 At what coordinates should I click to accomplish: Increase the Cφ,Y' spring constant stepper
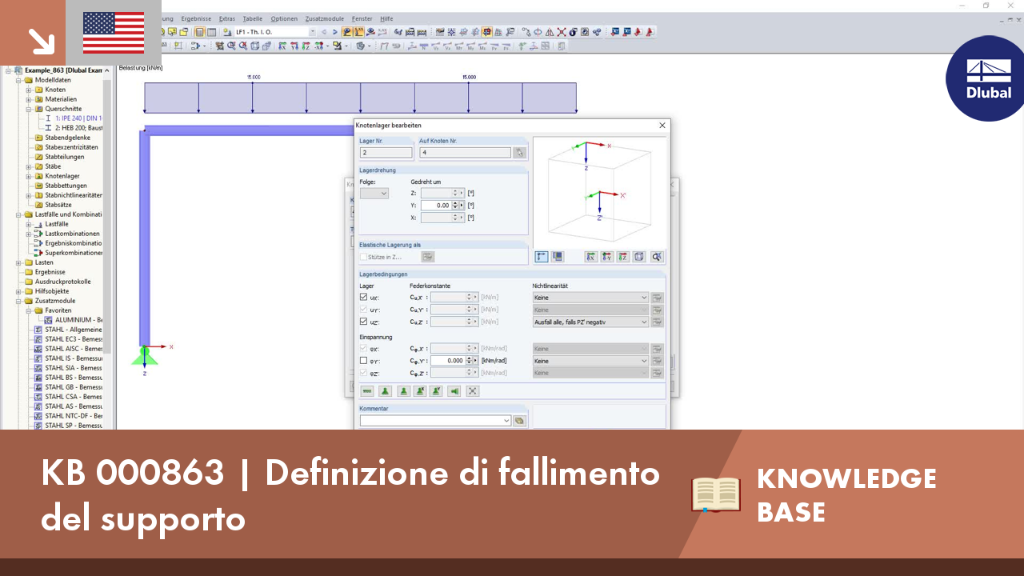(470, 359)
